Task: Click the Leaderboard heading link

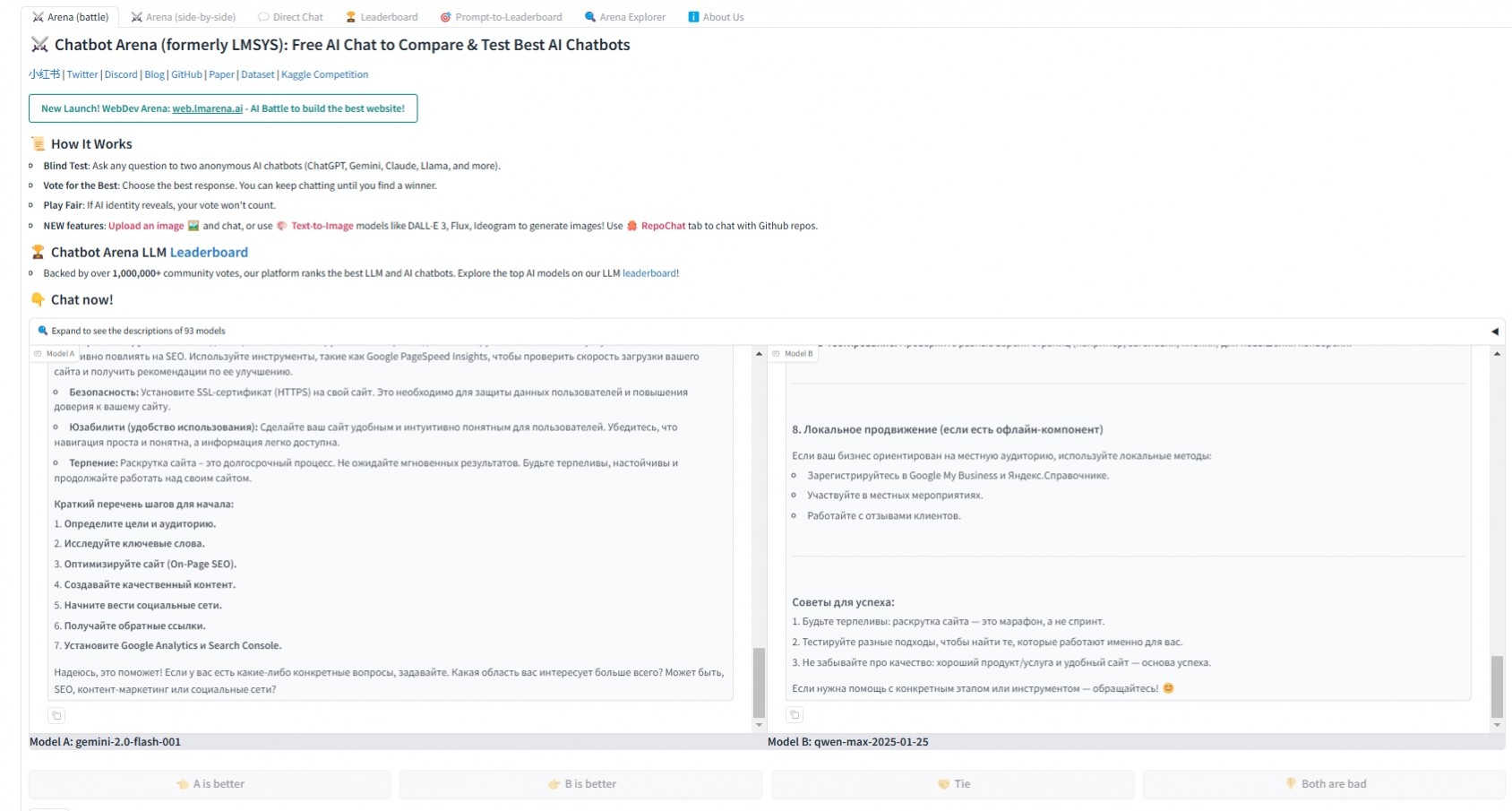Action: (209, 253)
